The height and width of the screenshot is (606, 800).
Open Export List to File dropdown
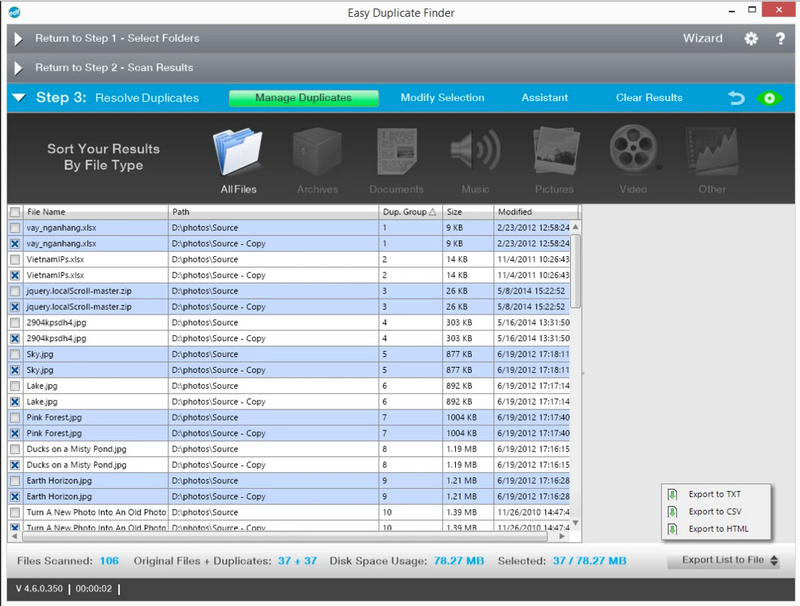[x=723, y=560]
